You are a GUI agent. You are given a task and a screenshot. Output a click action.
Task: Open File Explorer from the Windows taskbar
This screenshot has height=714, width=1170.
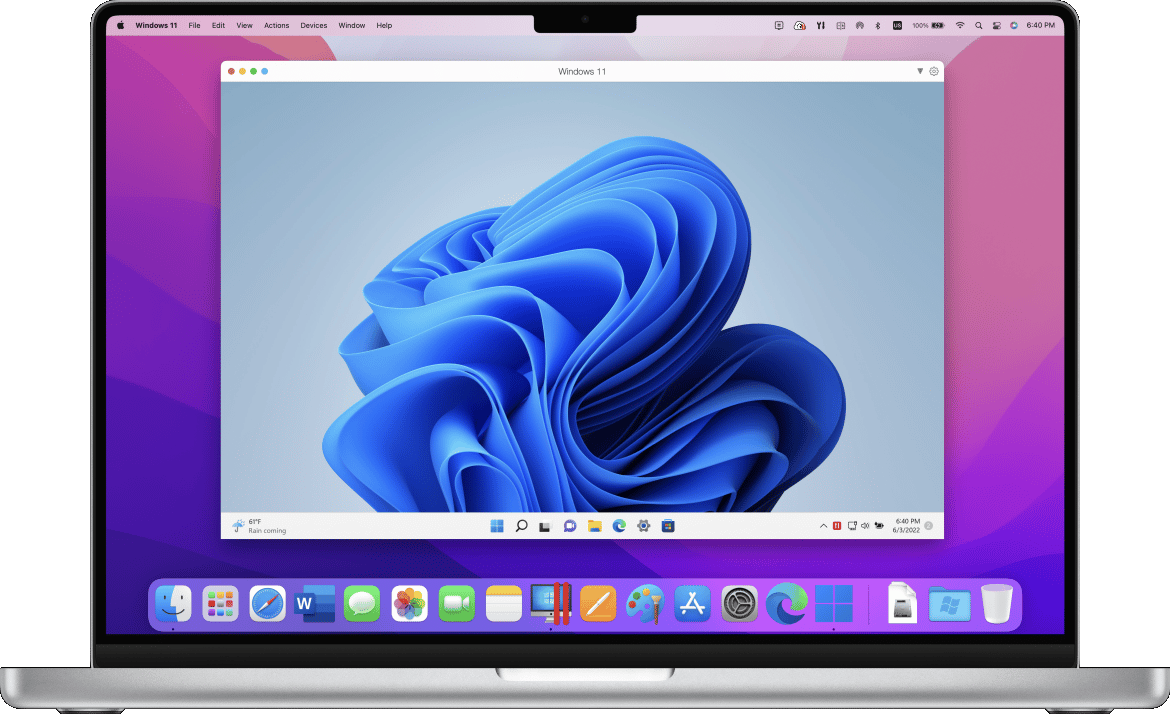[593, 525]
